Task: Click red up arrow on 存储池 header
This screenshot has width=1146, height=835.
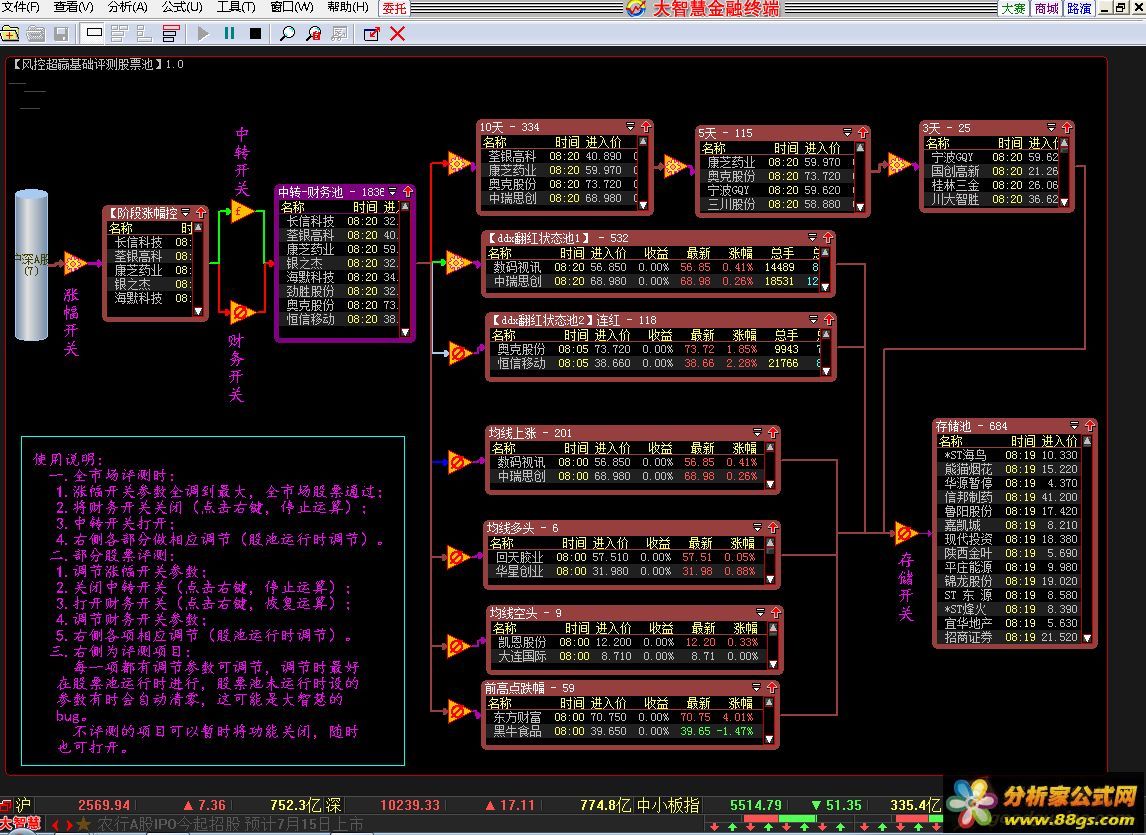Action: pos(1089,426)
